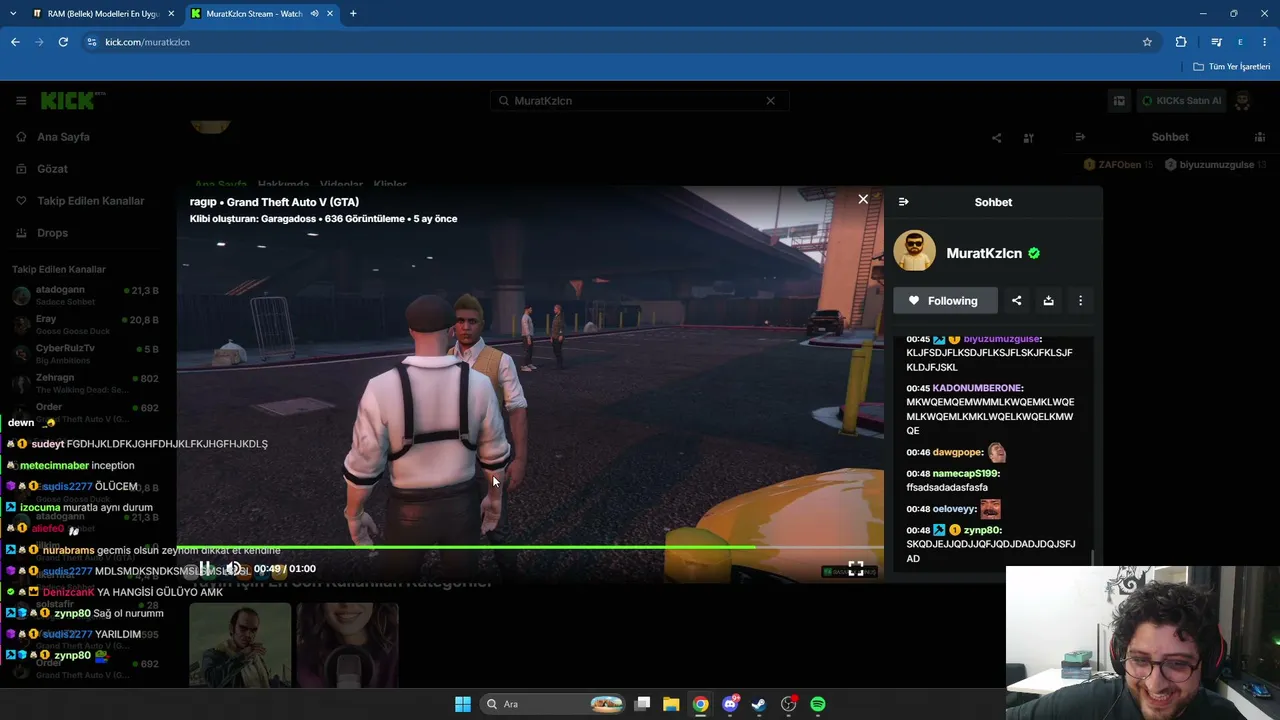Click the oeloveyy chat username
Image resolution: width=1280 pixels, height=720 pixels.
[x=953, y=509]
